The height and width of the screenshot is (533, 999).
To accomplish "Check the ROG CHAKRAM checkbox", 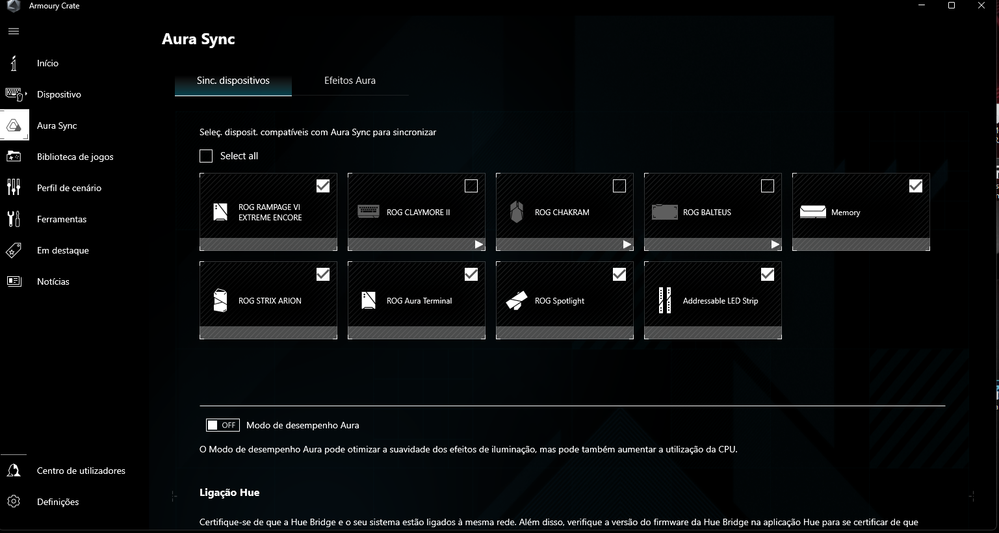I will (x=619, y=185).
